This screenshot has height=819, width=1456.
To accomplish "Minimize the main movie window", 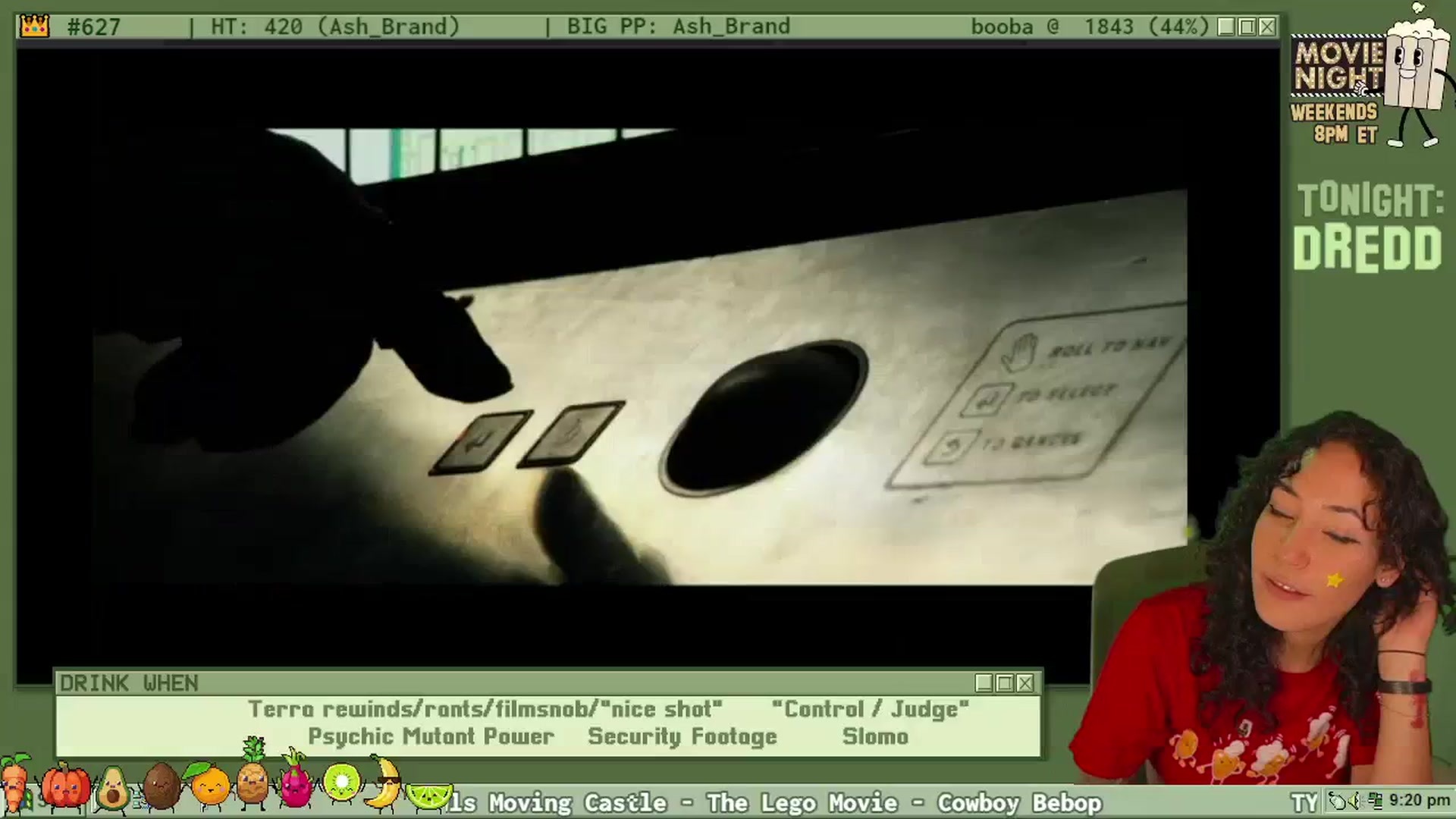I will (x=1226, y=27).
